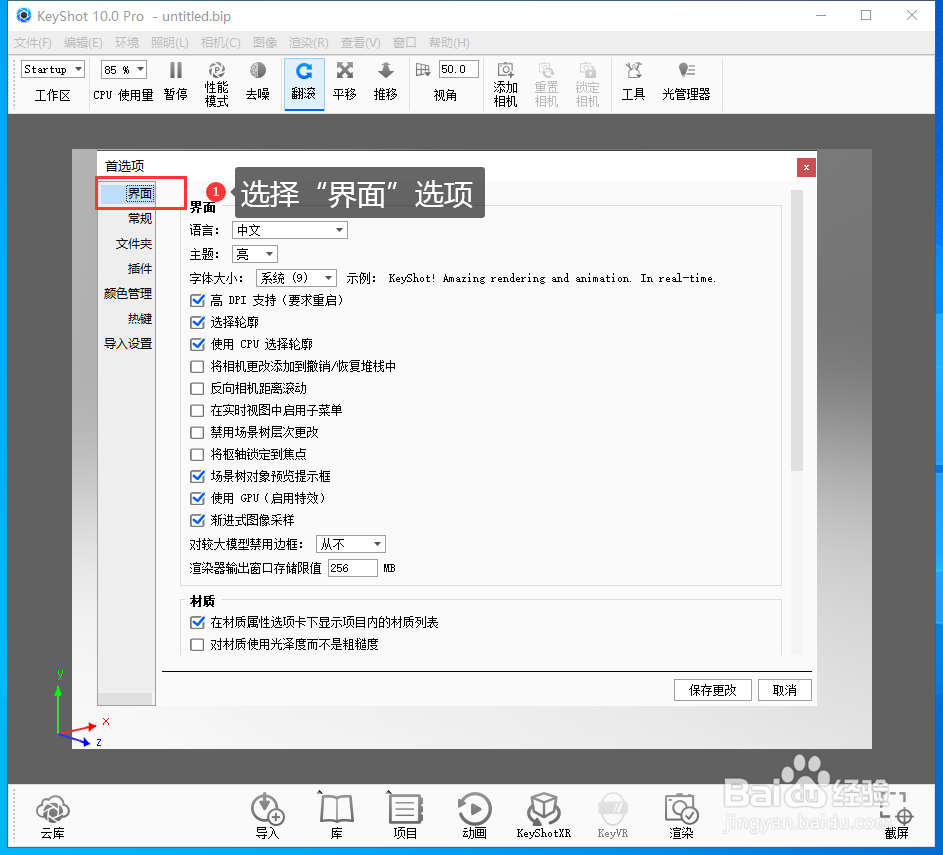
Task: Open the 云库 (Cloud Library)
Action: coord(52,810)
